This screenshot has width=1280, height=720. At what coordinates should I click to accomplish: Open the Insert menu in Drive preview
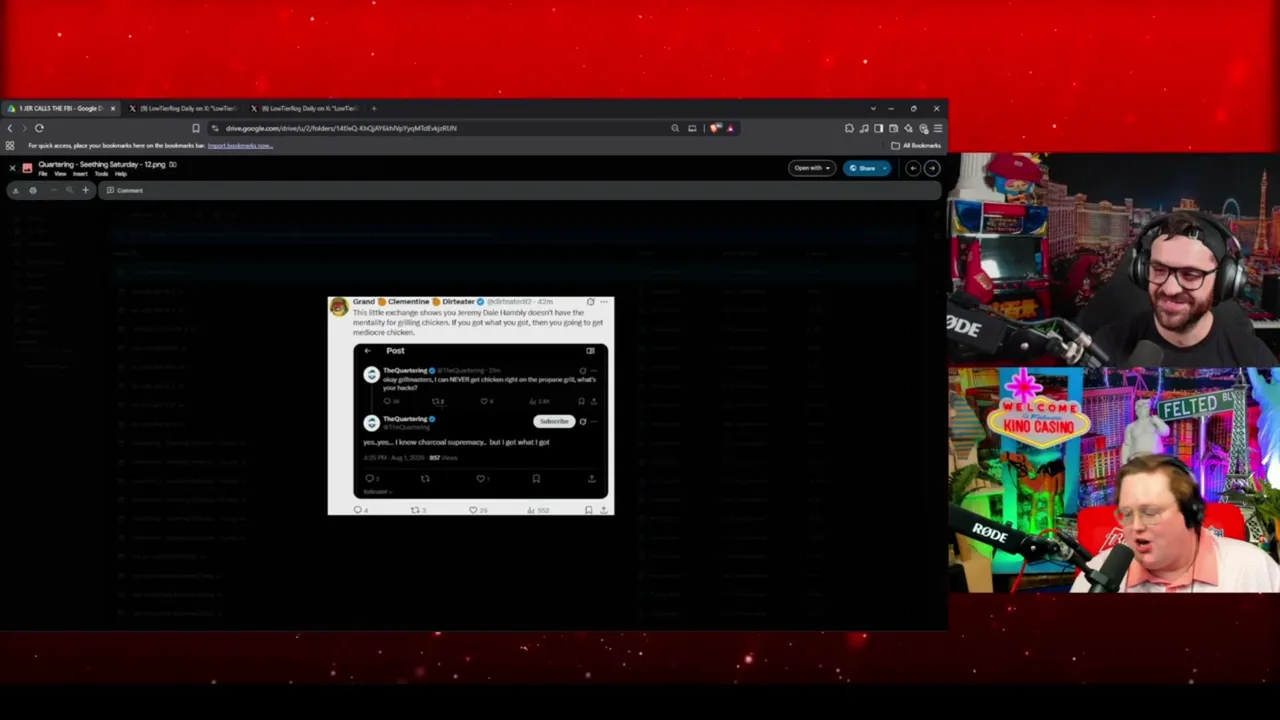80,174
